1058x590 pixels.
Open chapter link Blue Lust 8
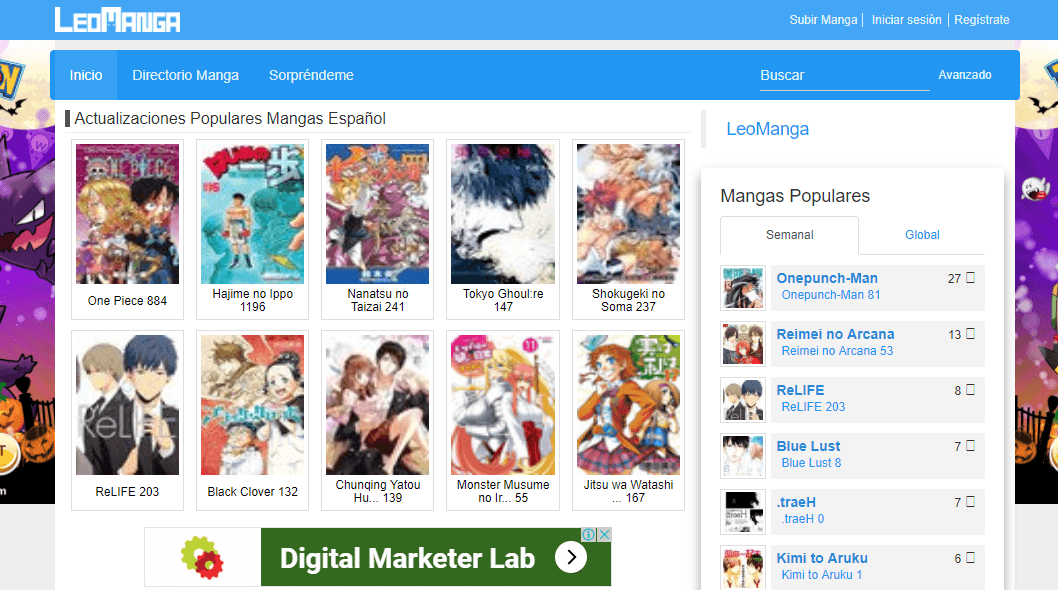pos(811,463)
